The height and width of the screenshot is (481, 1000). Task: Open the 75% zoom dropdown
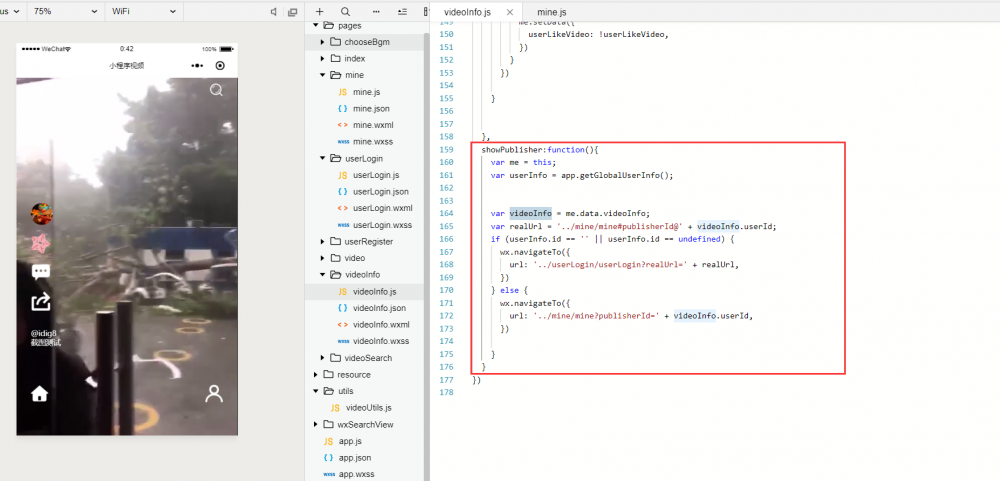pyautogui.click(x=63, y=11)
